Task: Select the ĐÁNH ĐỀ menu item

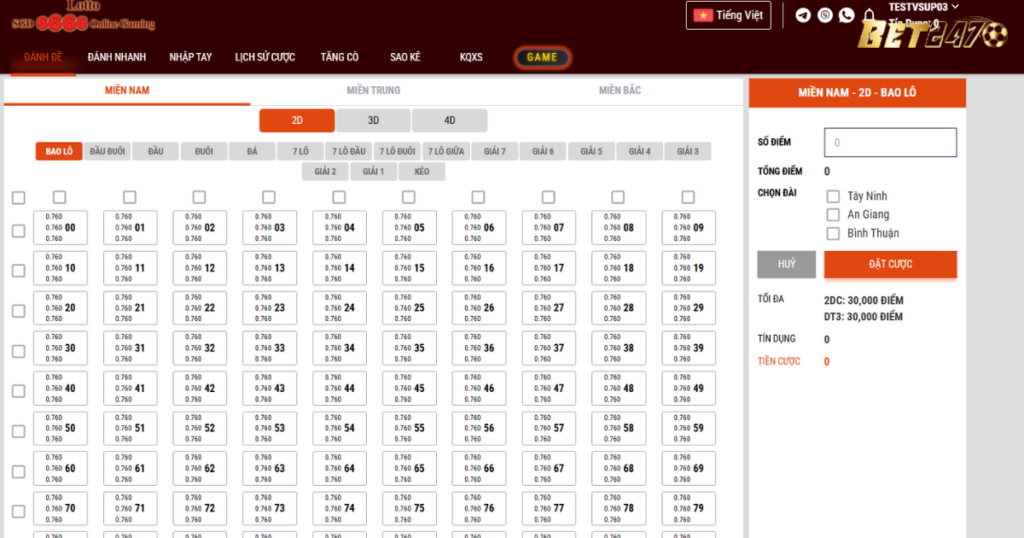Action: 43,57
